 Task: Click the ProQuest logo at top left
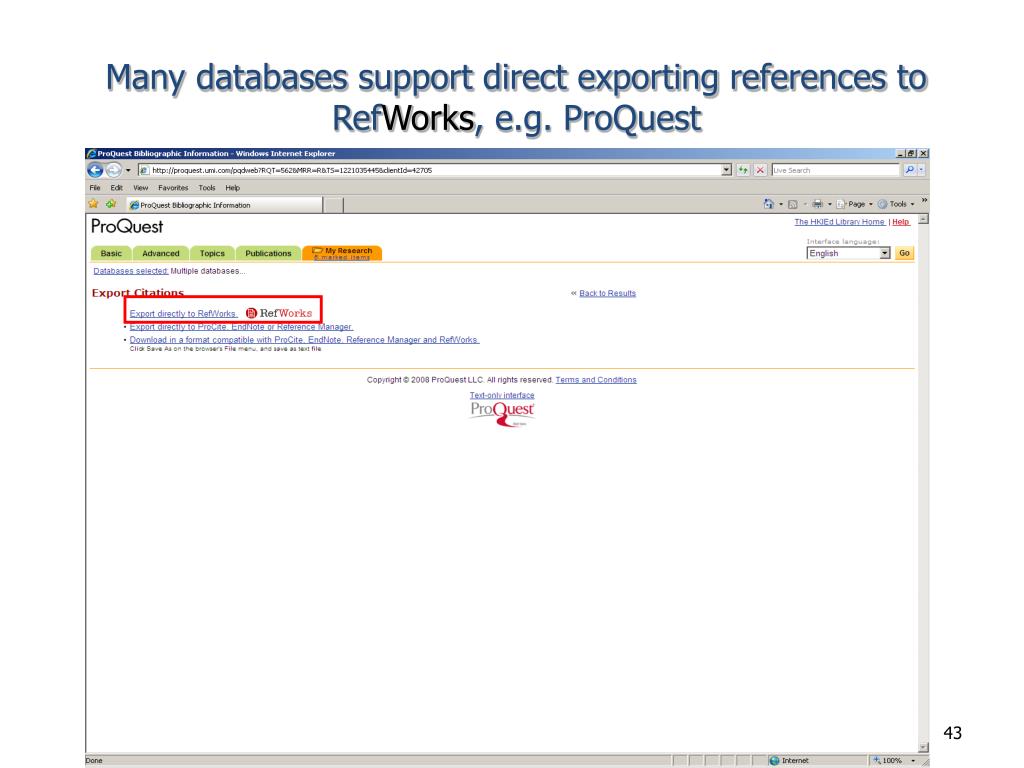(127, 227)
